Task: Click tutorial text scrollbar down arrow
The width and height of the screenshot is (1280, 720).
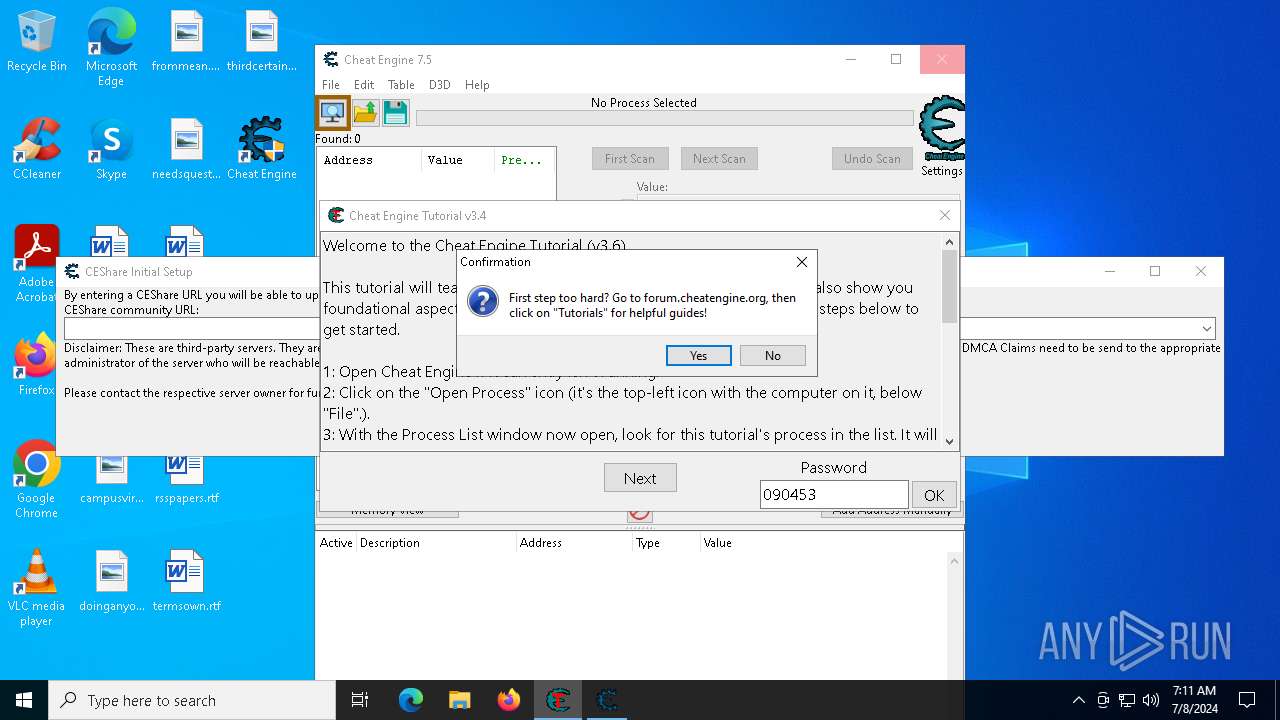Action: (950, 441)
